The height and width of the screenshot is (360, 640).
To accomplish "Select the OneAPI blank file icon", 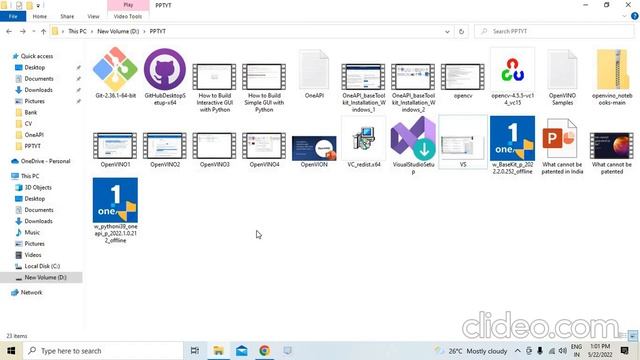I will coord(314,69).
